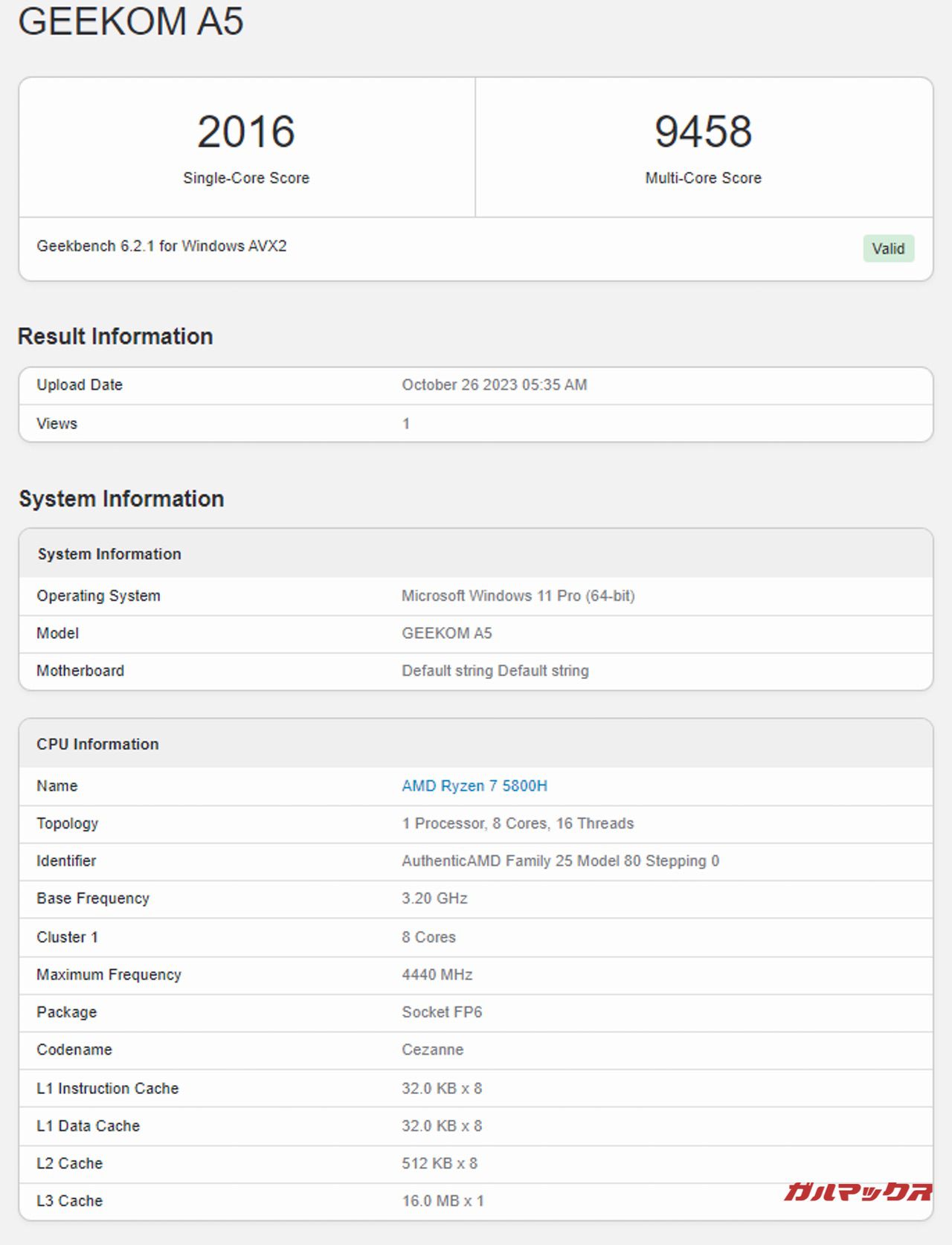Screen dimensions: 952x1245
Task: Click the Result Information heading
Action: coord(115,336)
